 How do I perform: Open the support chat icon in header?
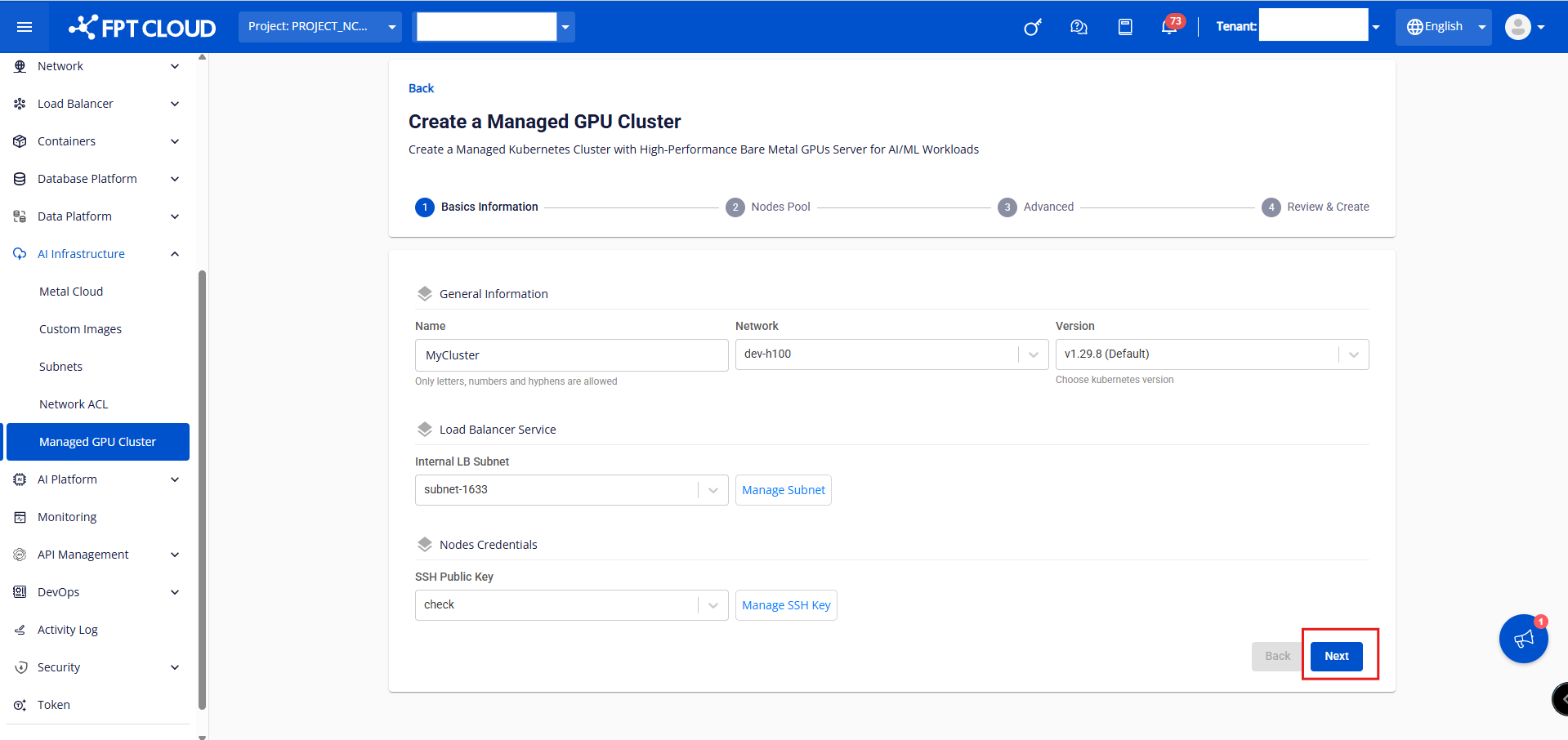(1079, 27)
